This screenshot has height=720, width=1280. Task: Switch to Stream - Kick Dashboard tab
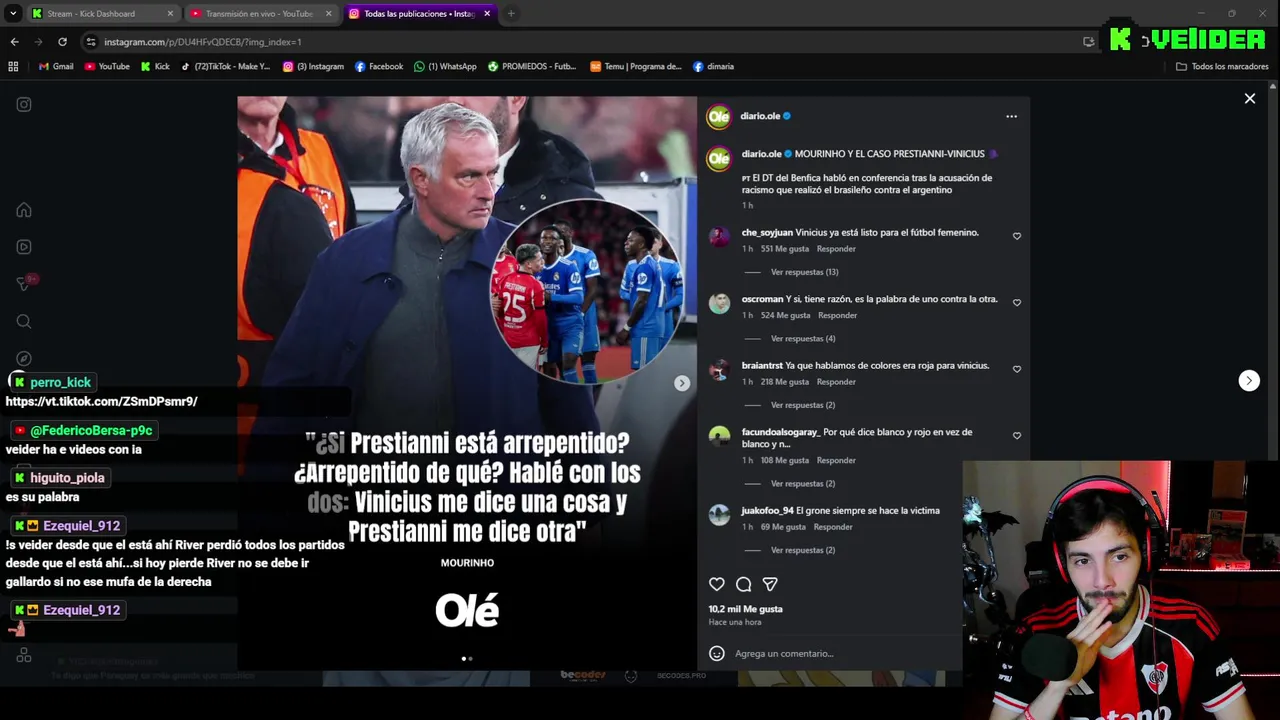coord(100,14)
